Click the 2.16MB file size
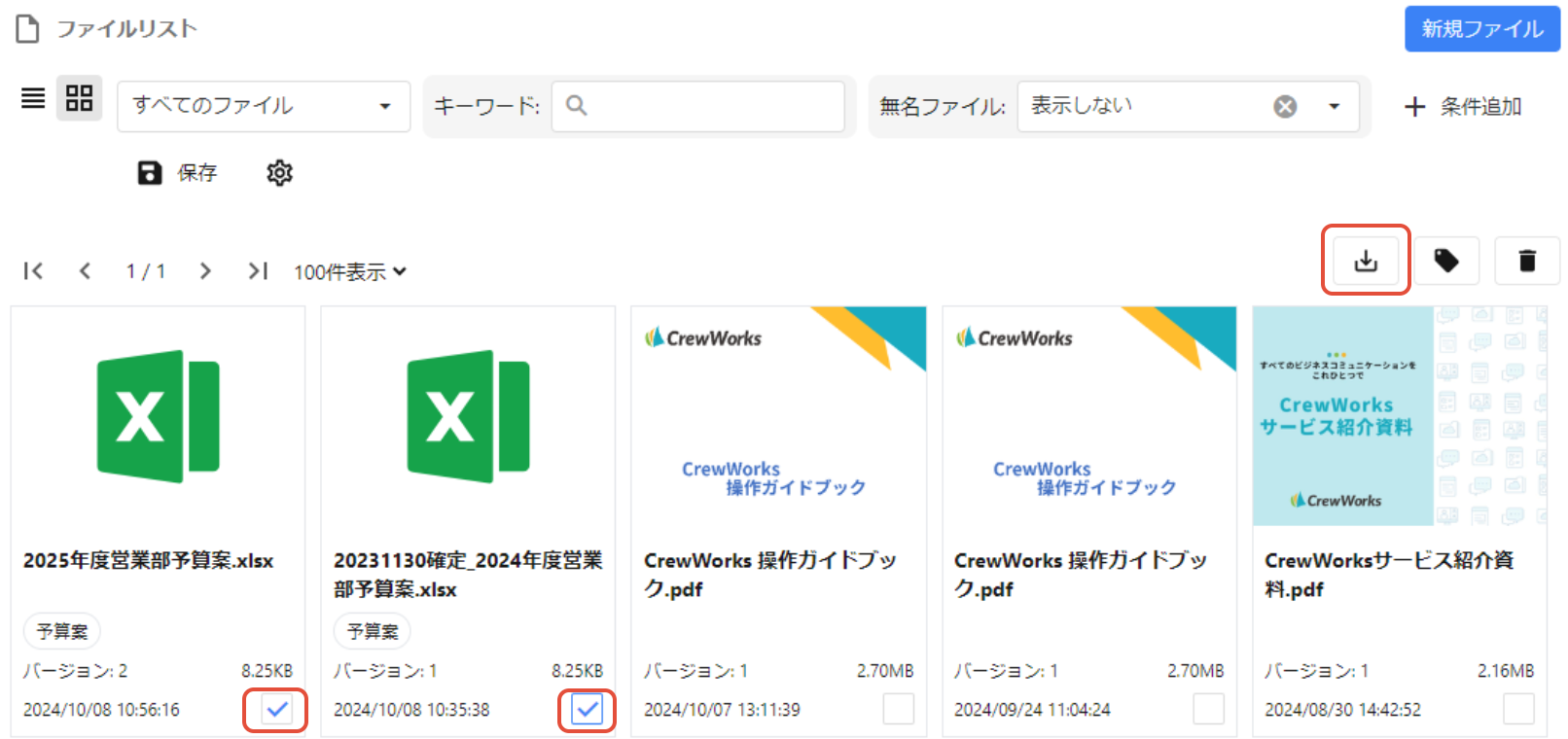1568x739 pixels. [1506, 671]
